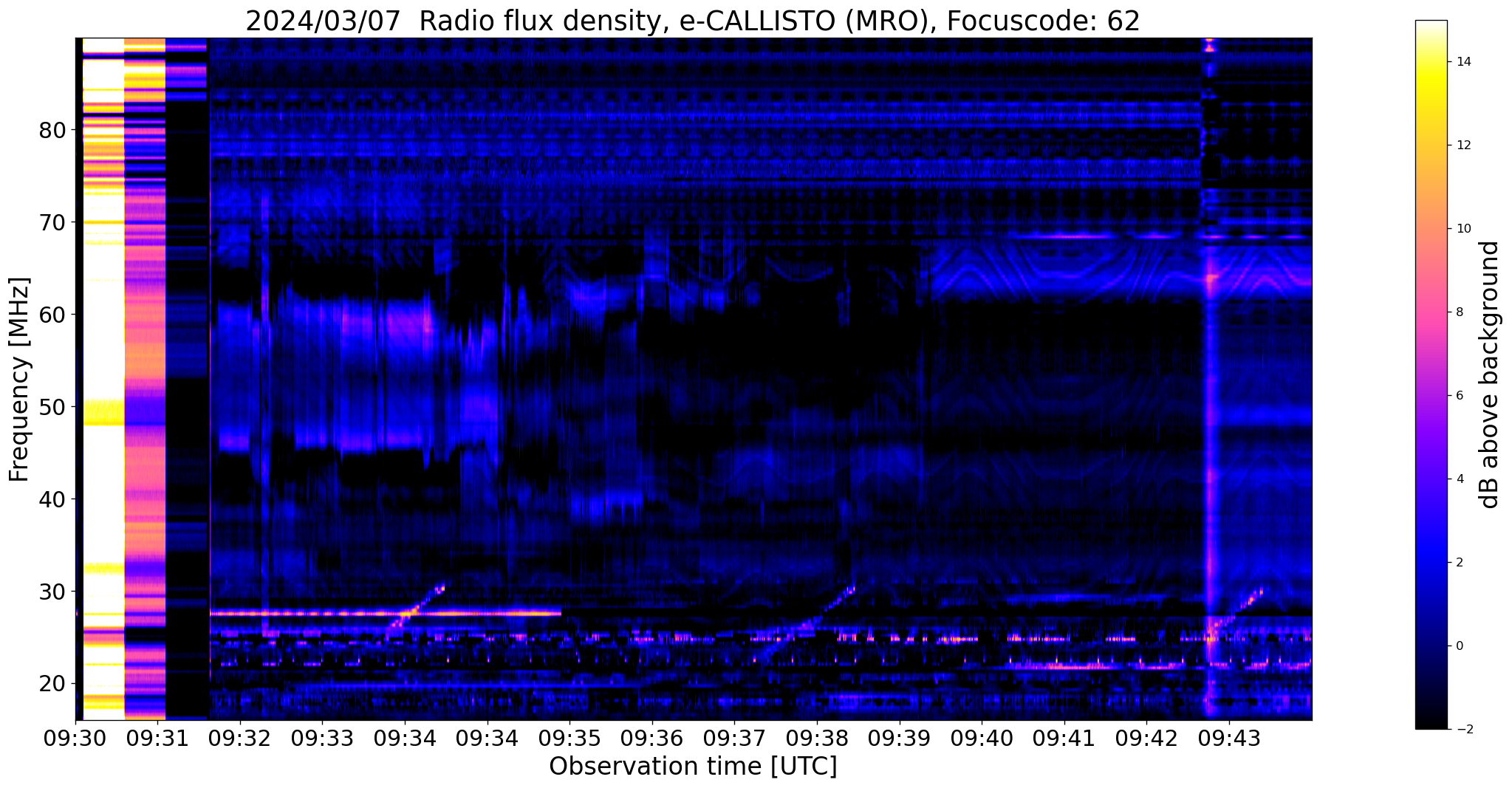Viewport: 1512px width, 788px height.
Task: Click the bright vertical burst near 09:43
Action: click(1210, 379)
